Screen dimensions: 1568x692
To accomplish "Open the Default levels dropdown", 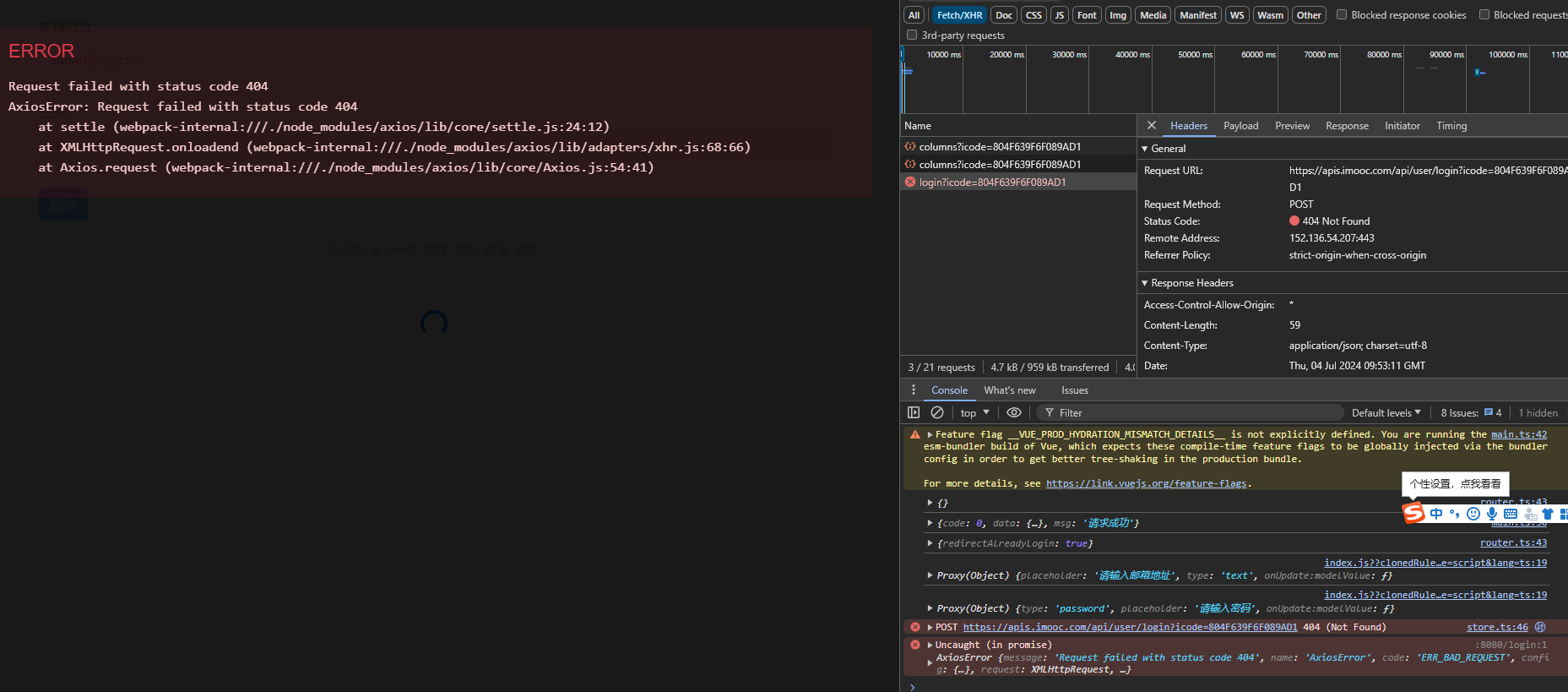I will point(1386,413).
